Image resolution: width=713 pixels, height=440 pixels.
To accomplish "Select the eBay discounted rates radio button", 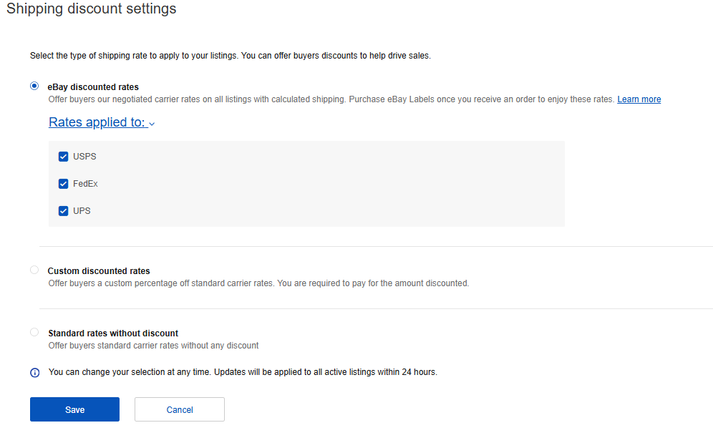I will (x=35, y=87).
